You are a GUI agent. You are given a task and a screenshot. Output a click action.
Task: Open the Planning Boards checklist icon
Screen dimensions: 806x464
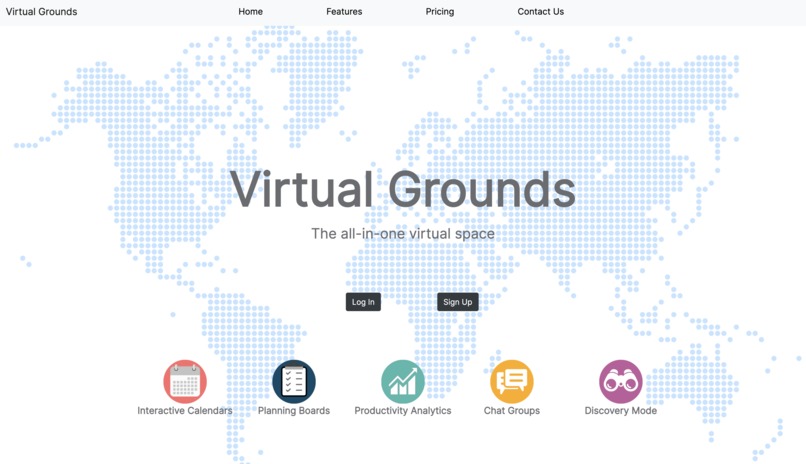click(x=294, y=381)
